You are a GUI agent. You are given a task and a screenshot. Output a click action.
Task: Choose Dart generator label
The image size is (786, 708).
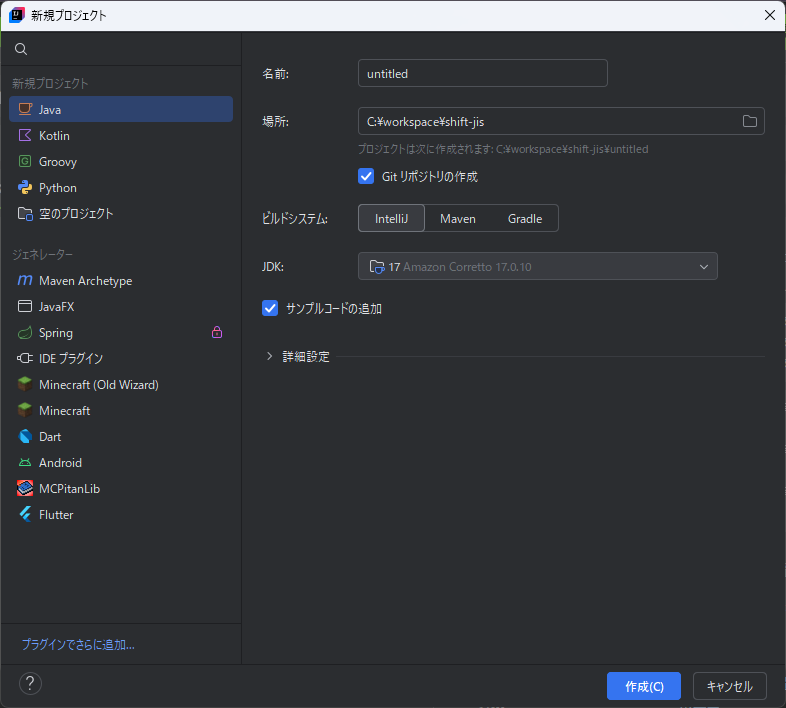[x=50, y=437]
